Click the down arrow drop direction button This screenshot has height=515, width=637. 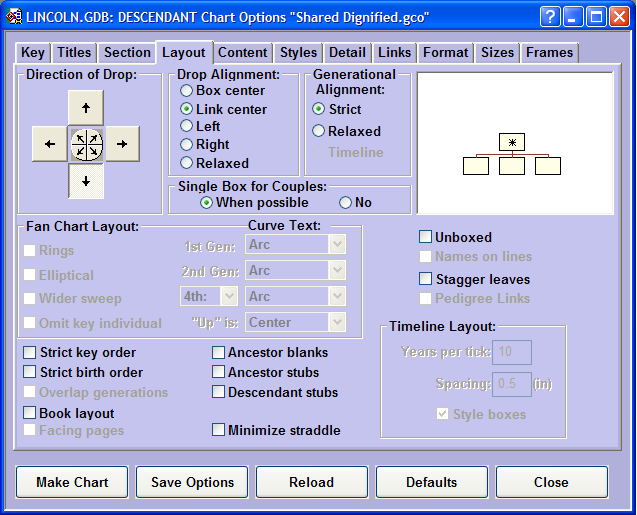[x=86, y=181]
